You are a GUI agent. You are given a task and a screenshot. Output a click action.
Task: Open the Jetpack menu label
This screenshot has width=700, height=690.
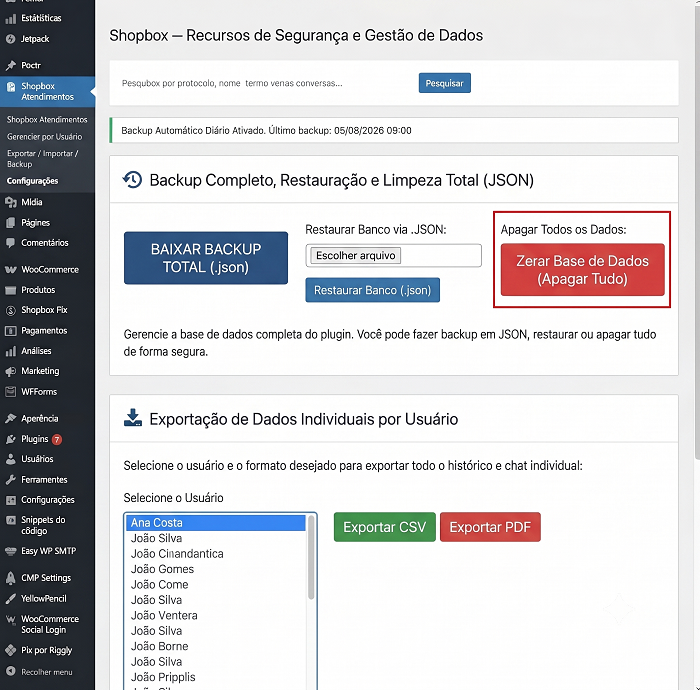(35, 39)
